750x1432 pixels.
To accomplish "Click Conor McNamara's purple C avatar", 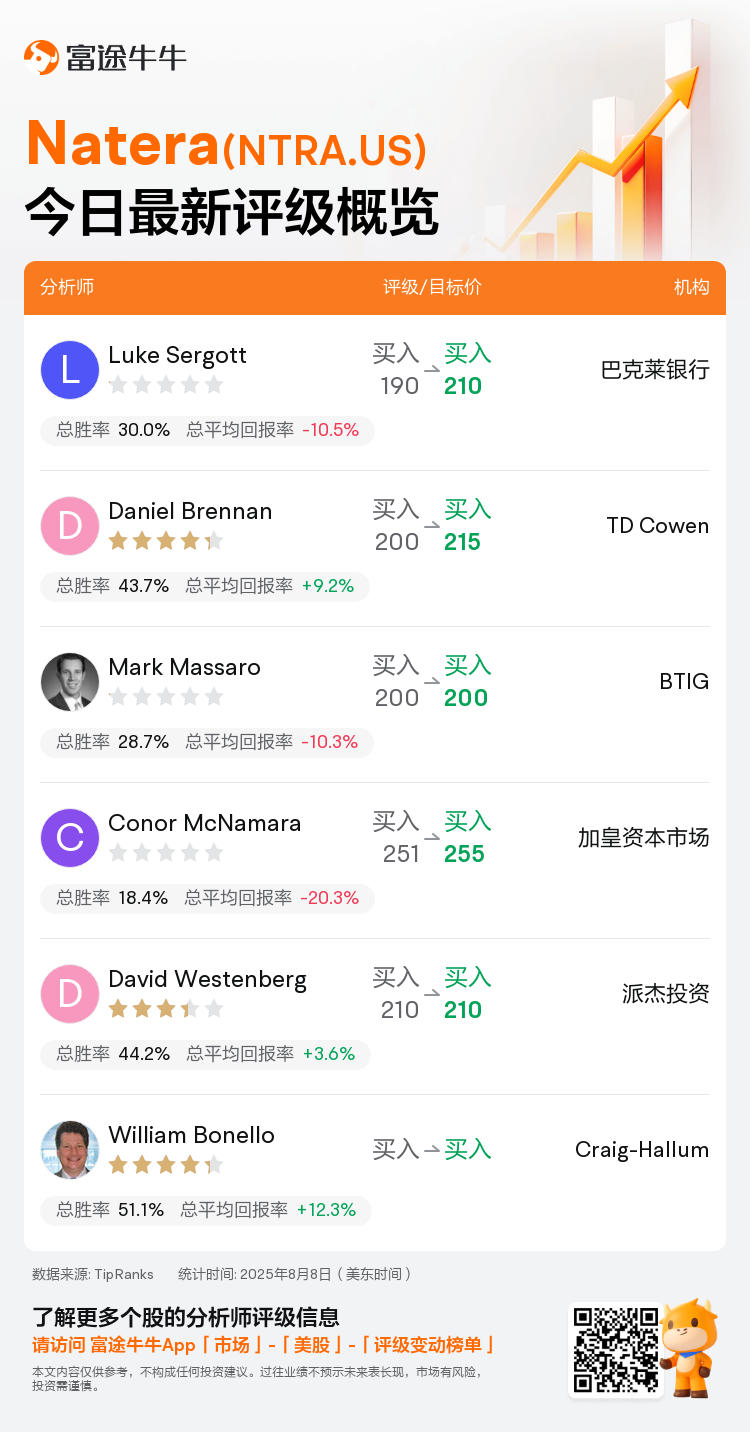I will (70, 838).
